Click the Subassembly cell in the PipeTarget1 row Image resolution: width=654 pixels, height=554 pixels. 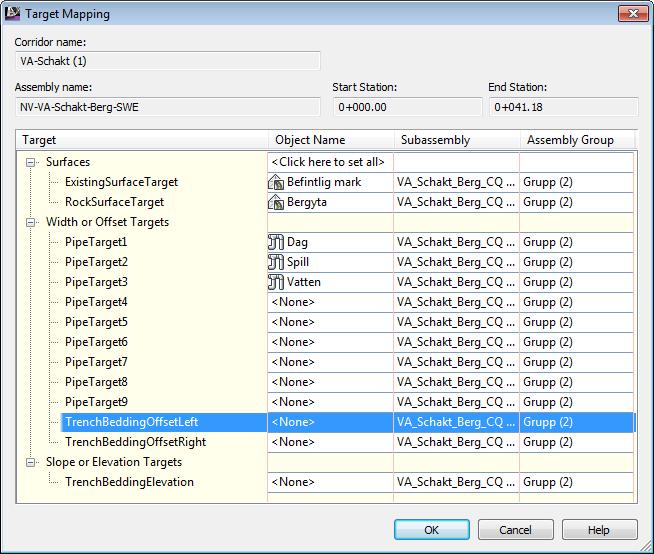click(x=456, y=242)
